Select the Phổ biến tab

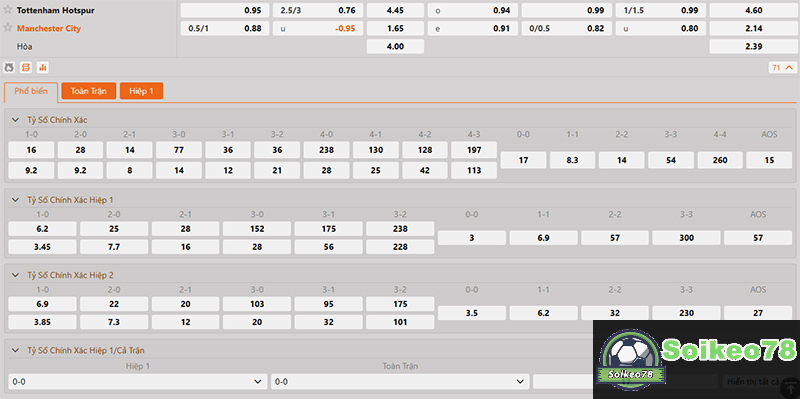31,91
